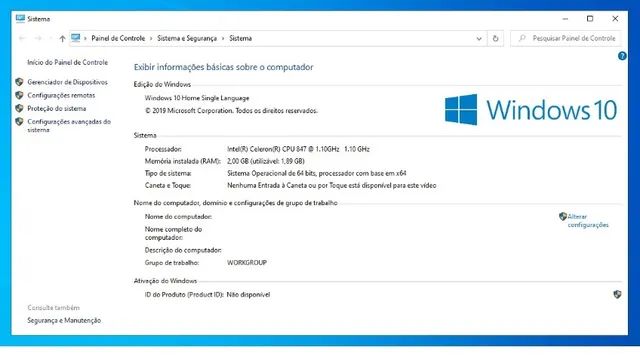Select Sistema in the breadcrumb

(240, 38)
